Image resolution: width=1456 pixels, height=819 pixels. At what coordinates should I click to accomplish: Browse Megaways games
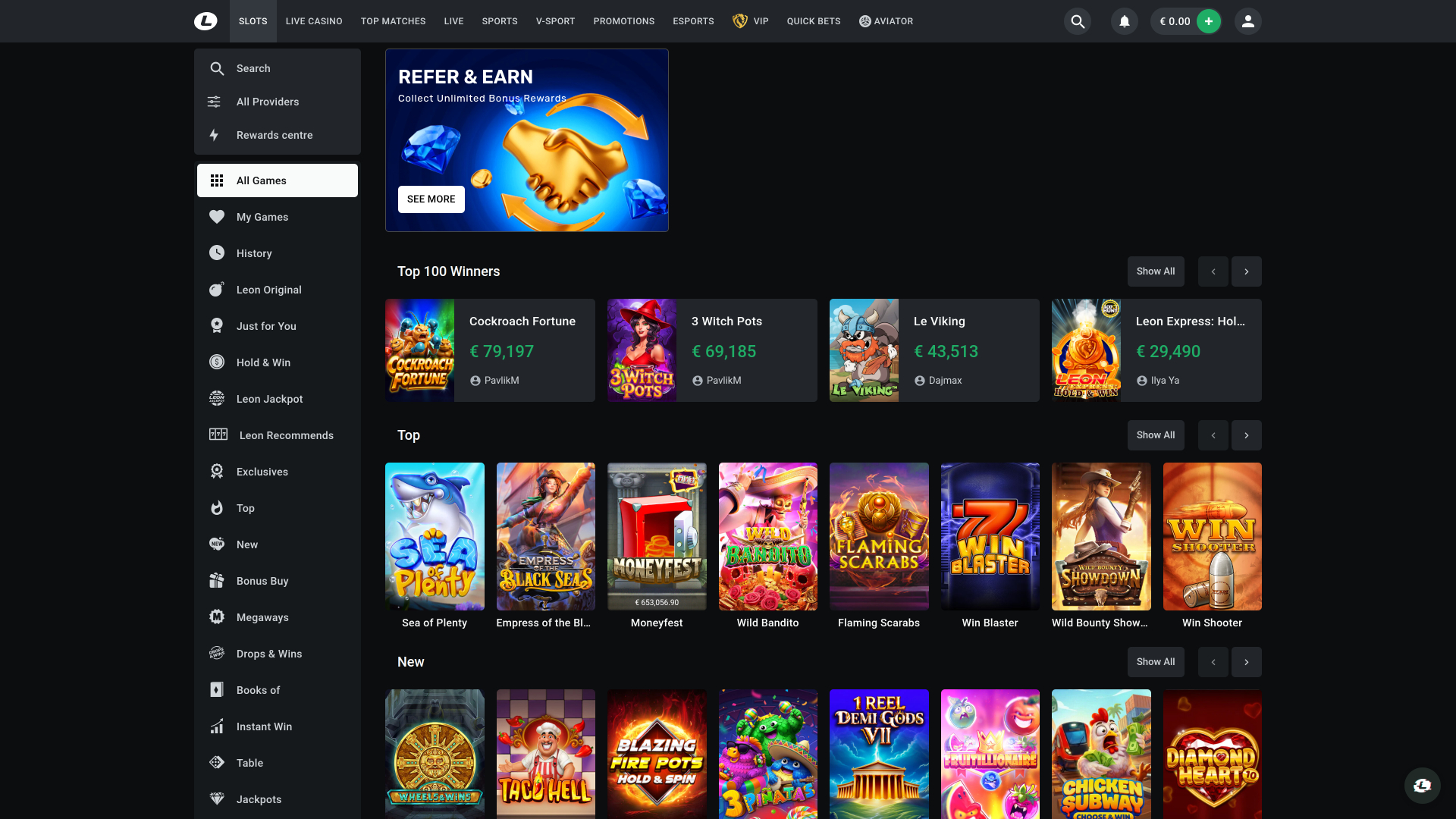click(262, 617)
